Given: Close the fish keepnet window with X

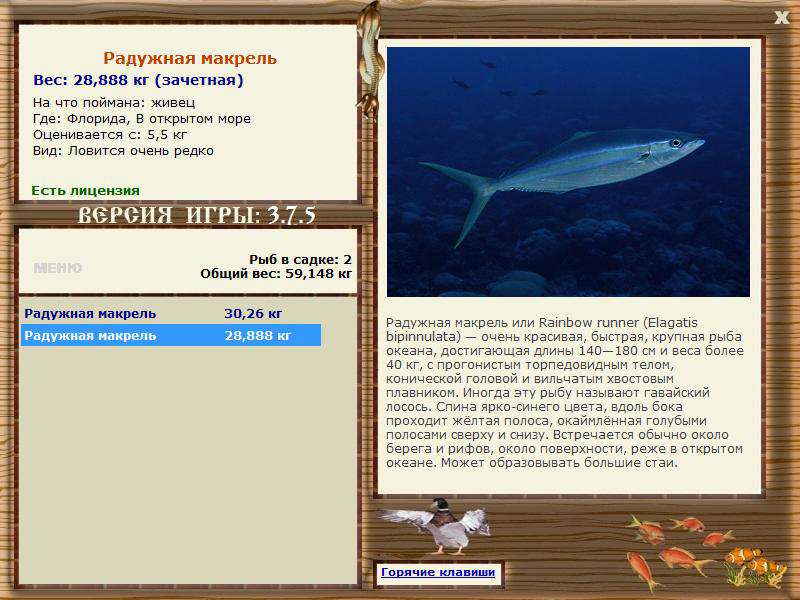Looking at the screenshot, I should [x=781, y=18].
